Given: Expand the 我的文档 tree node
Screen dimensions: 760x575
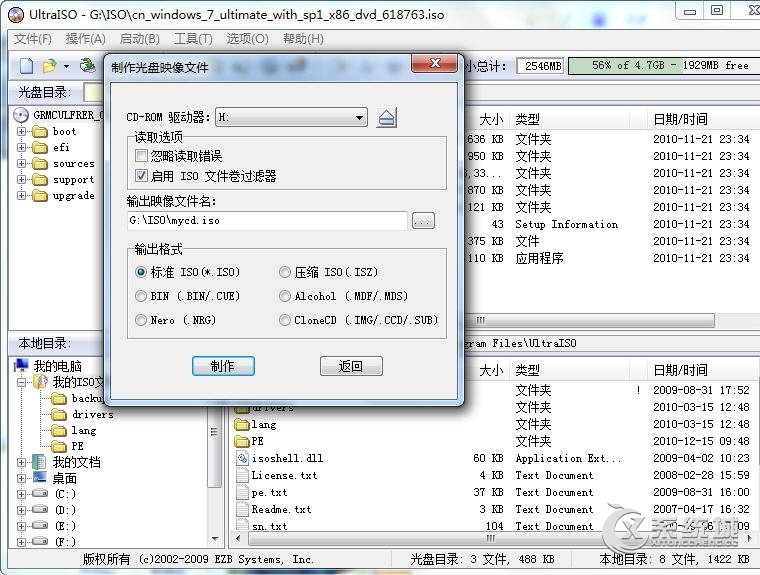Looking at the screenshot, I should click(x=21, y=463).
